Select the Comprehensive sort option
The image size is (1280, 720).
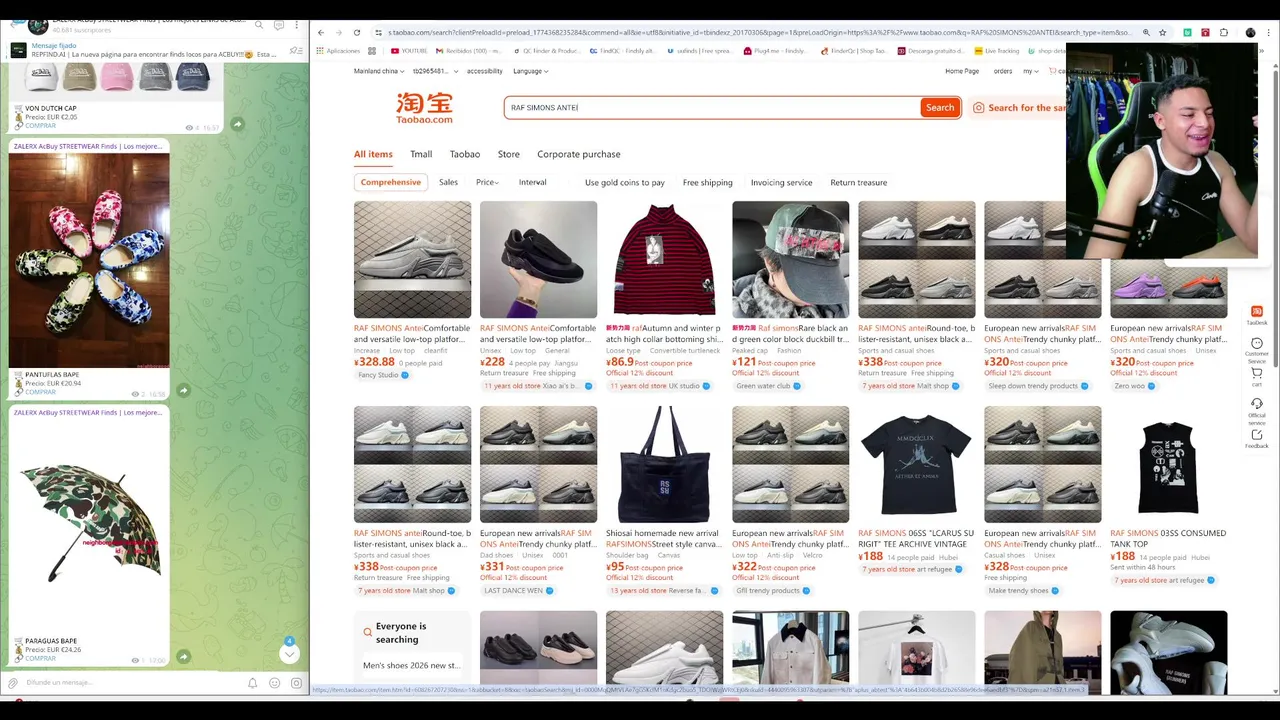391,182
